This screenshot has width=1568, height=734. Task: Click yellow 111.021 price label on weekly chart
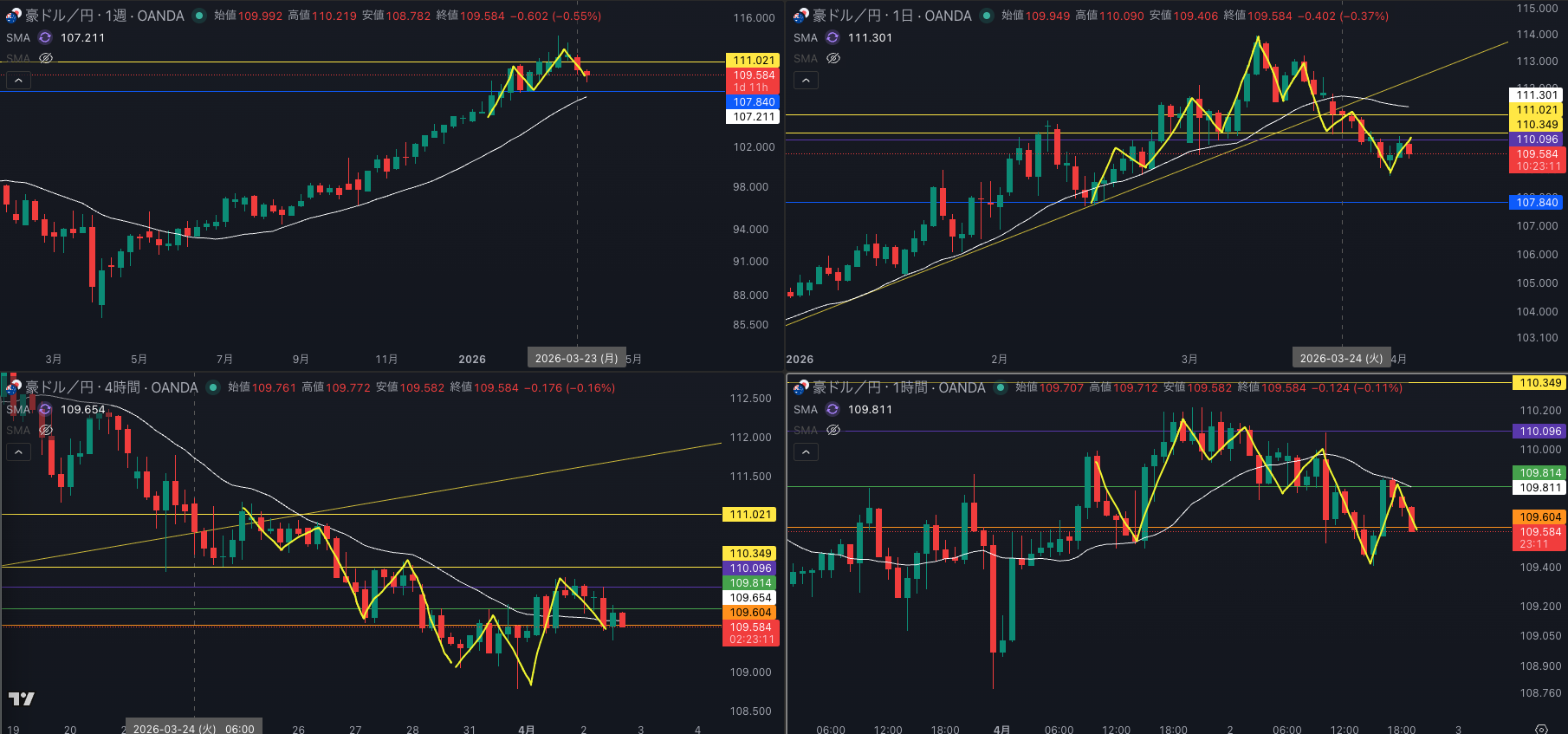click(753, 61)
